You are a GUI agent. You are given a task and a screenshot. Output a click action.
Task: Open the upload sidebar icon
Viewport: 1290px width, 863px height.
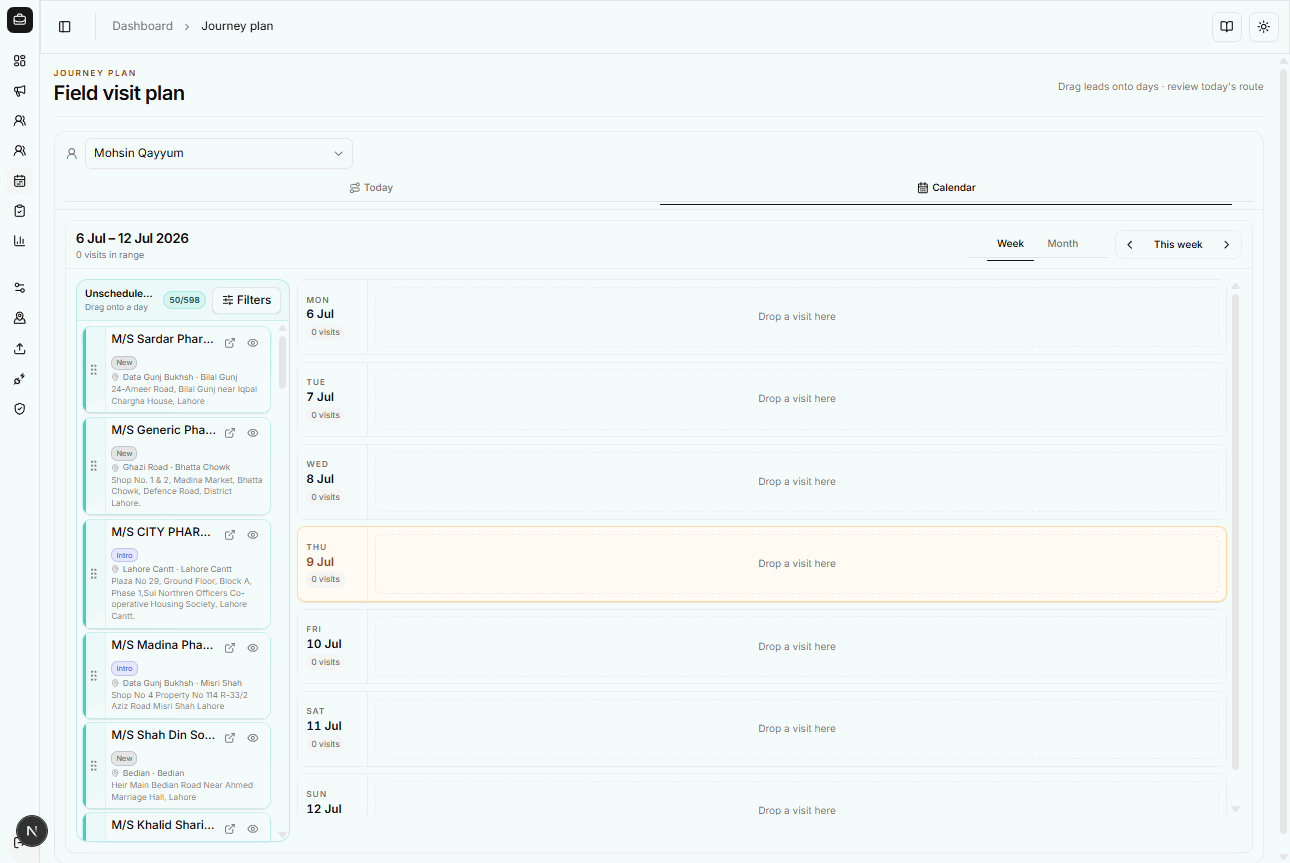tap(19, 349)
